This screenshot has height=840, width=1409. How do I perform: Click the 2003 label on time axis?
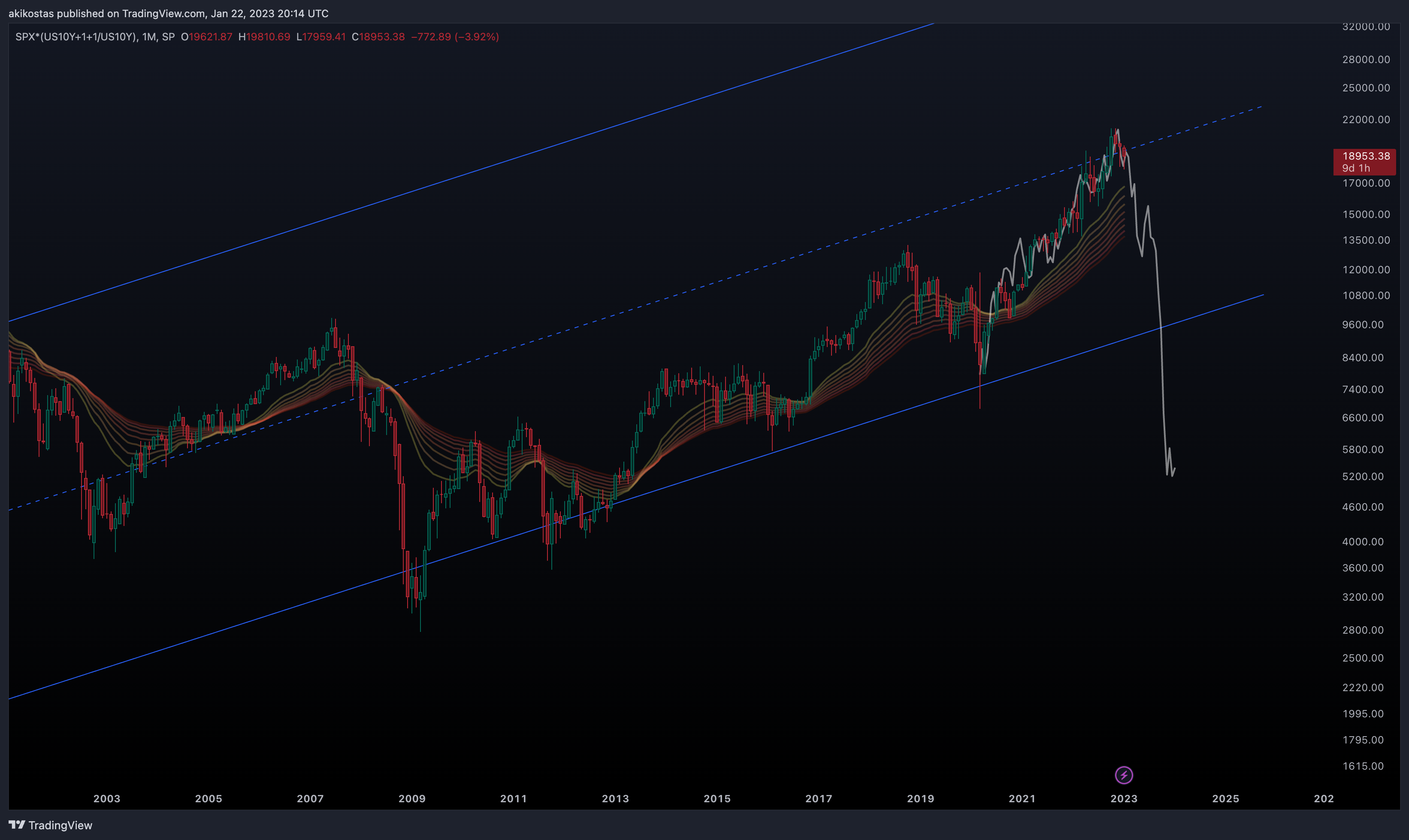coord(107,799)
